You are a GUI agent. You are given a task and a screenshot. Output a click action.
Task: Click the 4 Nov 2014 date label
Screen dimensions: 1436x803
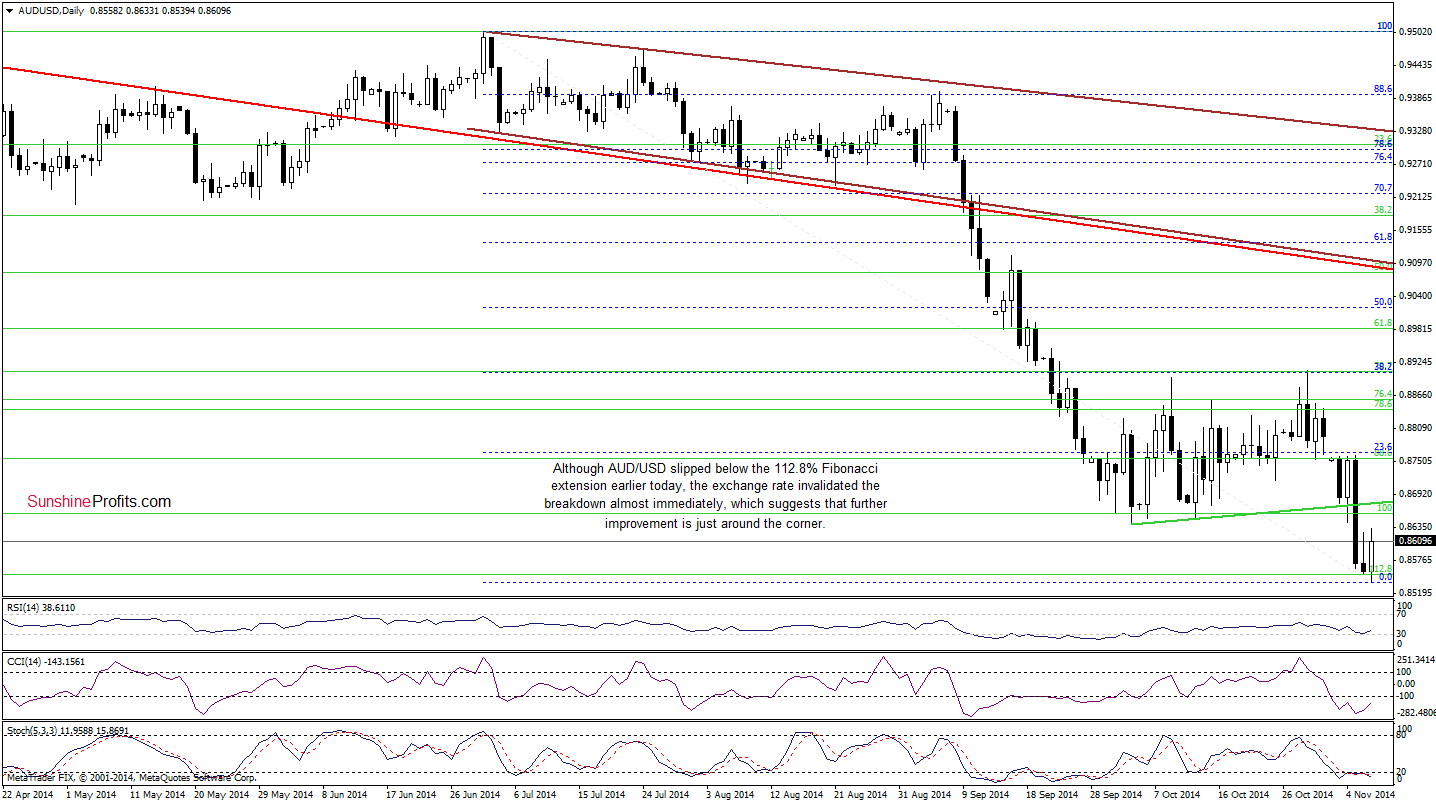[x=1370, y=794]
